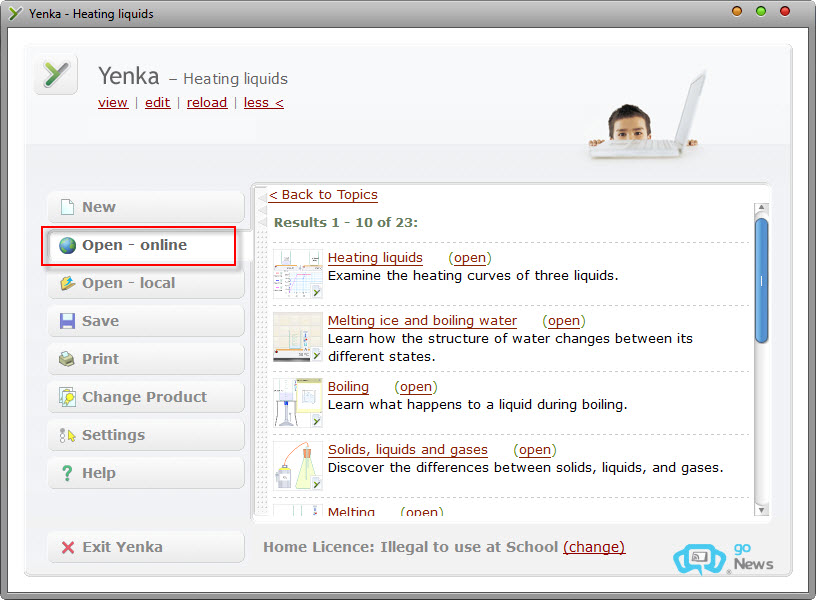Image resolution: width=816 pixels, height=600 pixels.
Task: Click the change licence link
Action: click(594, 547)
